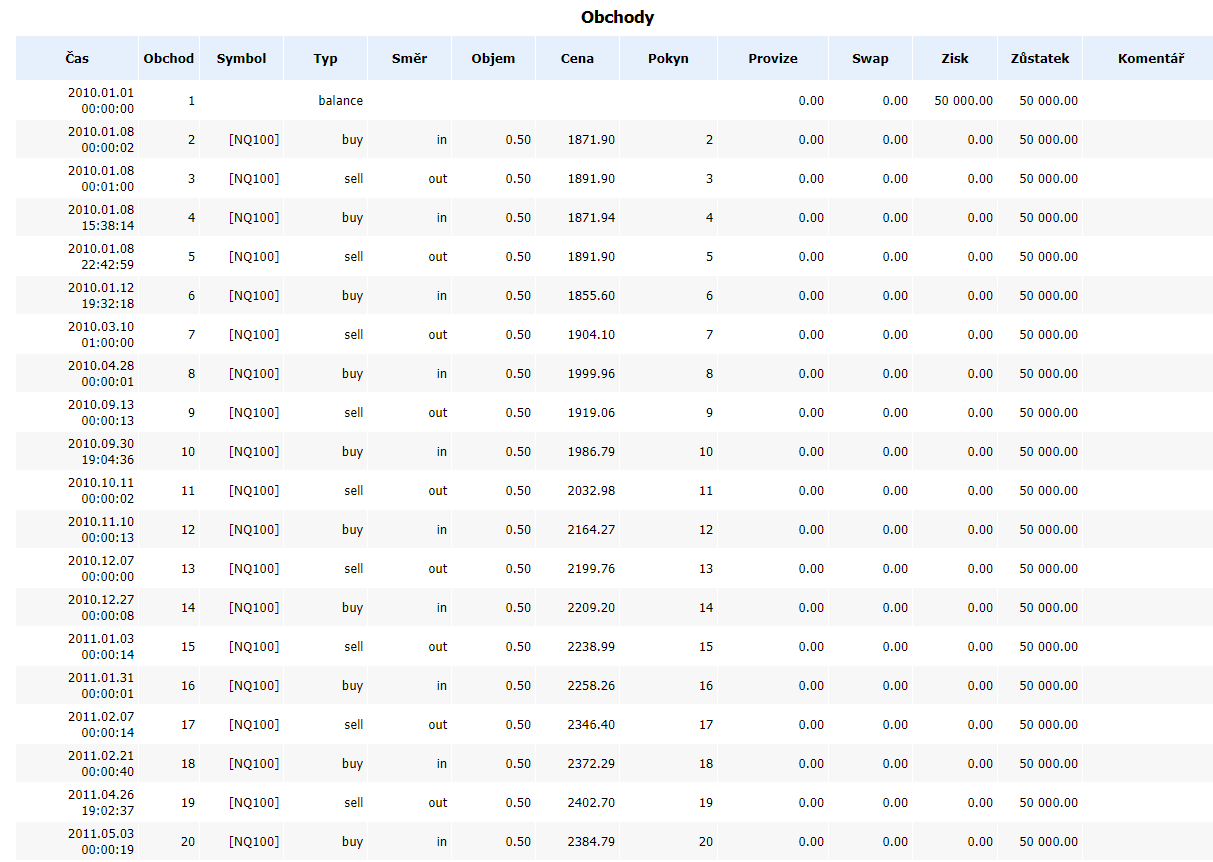The width and height of the screenshot is (1213, 862).
Task: Select the Swap column header
Action: (870, 58)
